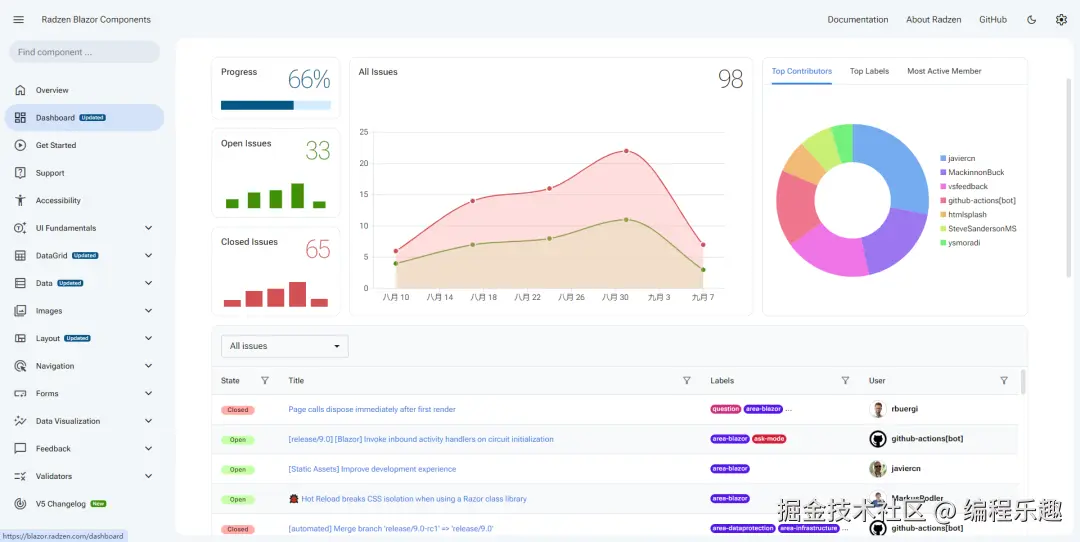Click javiercn blue legend swatch

pos(943,158)
